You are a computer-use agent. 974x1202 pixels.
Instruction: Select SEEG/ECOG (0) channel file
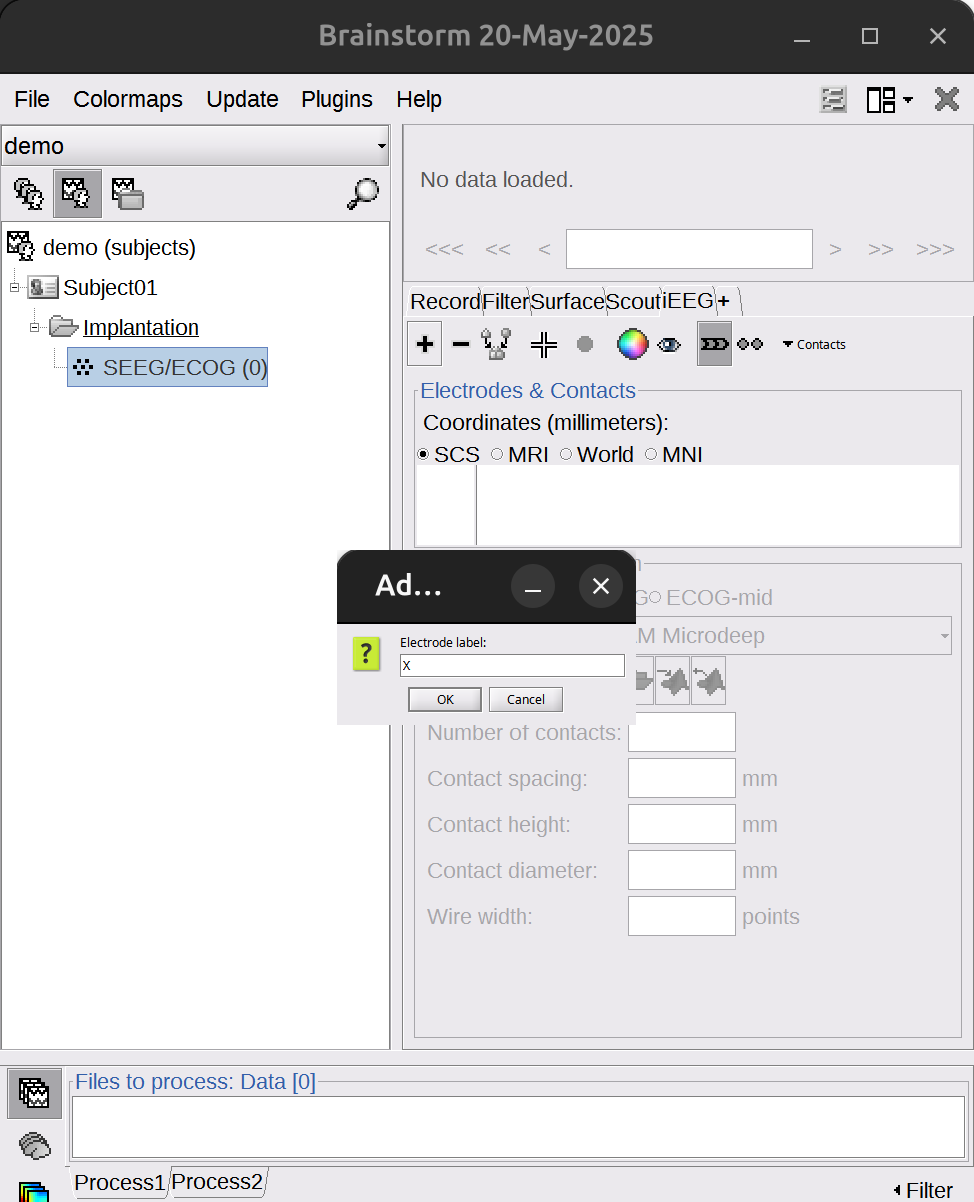tap(167, 367)
